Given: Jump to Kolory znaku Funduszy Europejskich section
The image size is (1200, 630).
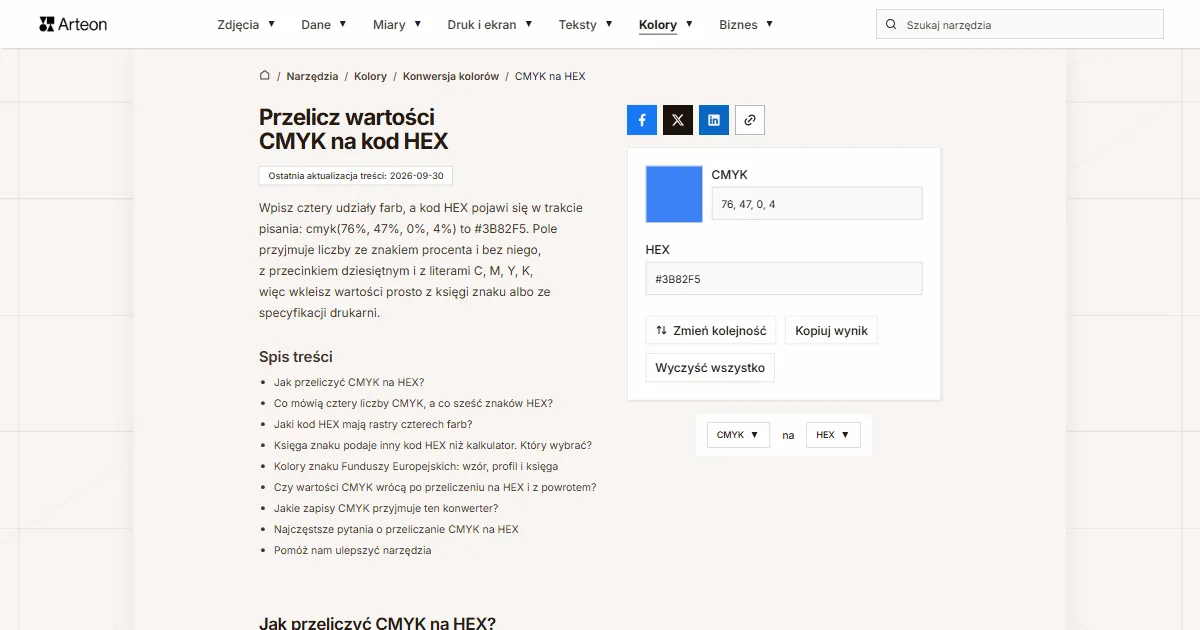Looking at the screenshot, I should tap(416, 466).
